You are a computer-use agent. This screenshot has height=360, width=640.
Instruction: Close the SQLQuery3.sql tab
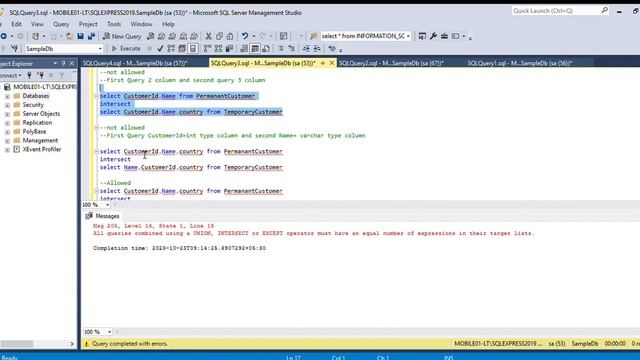[332, 63]
